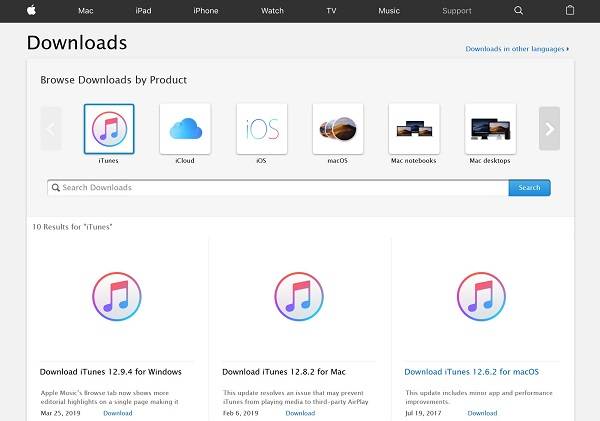Choose the macOS product tile
Screen dimensions: 600x421
[337, 129]
